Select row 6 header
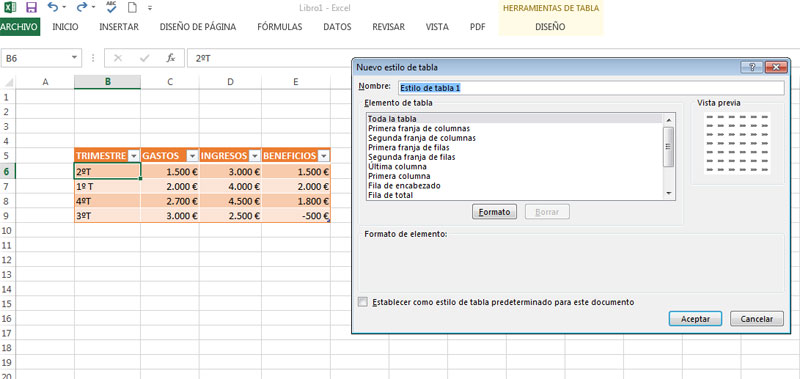800x379 pixels. pos(8,171)
